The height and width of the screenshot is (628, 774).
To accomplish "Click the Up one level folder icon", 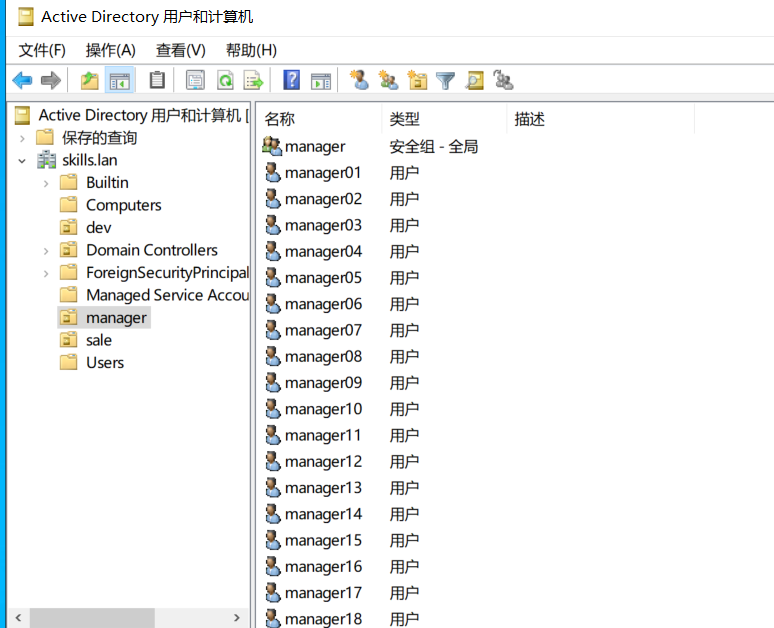I will click(x=90, y=81).
